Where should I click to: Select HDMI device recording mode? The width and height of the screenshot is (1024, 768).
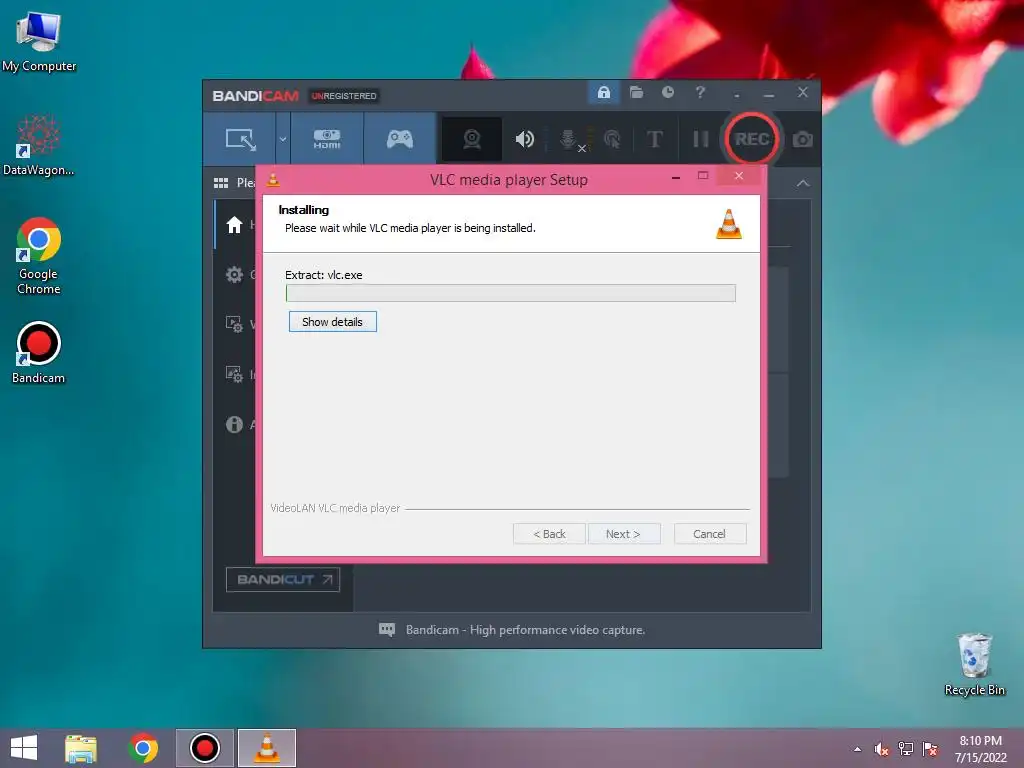click(327, 139)
